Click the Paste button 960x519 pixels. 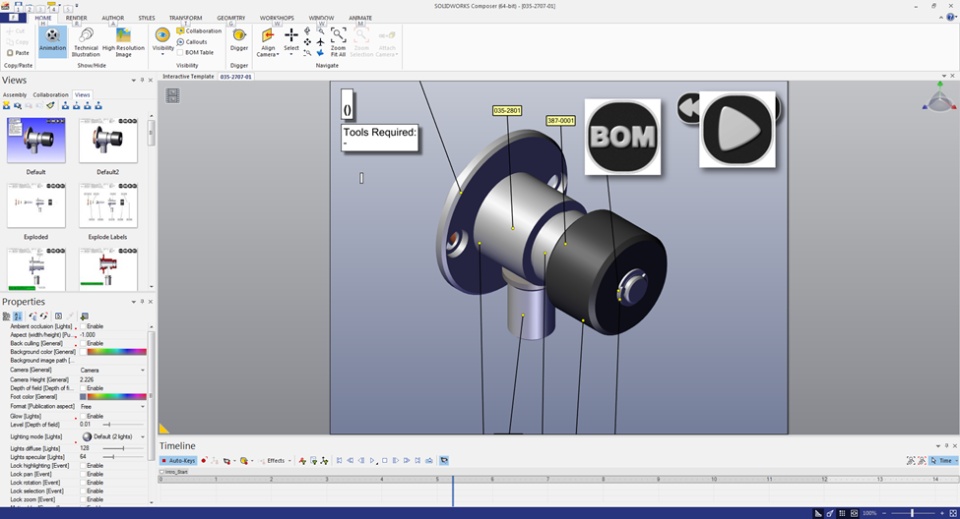(18, 53)
